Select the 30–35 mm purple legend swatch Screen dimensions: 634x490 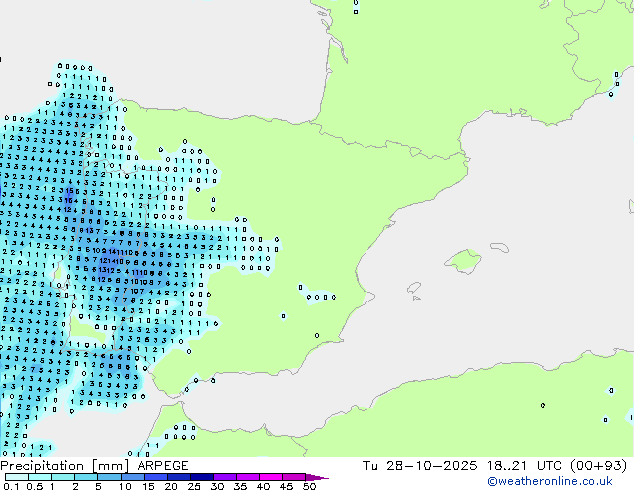point(228,477)
